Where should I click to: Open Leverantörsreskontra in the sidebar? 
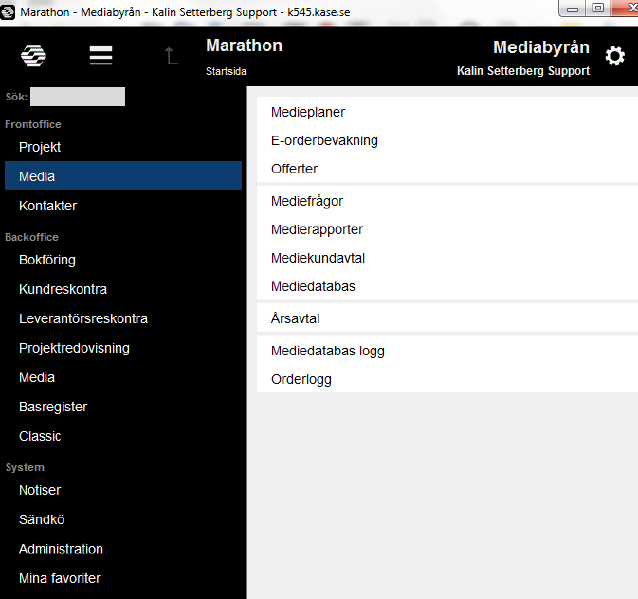[x=83, y=319]
